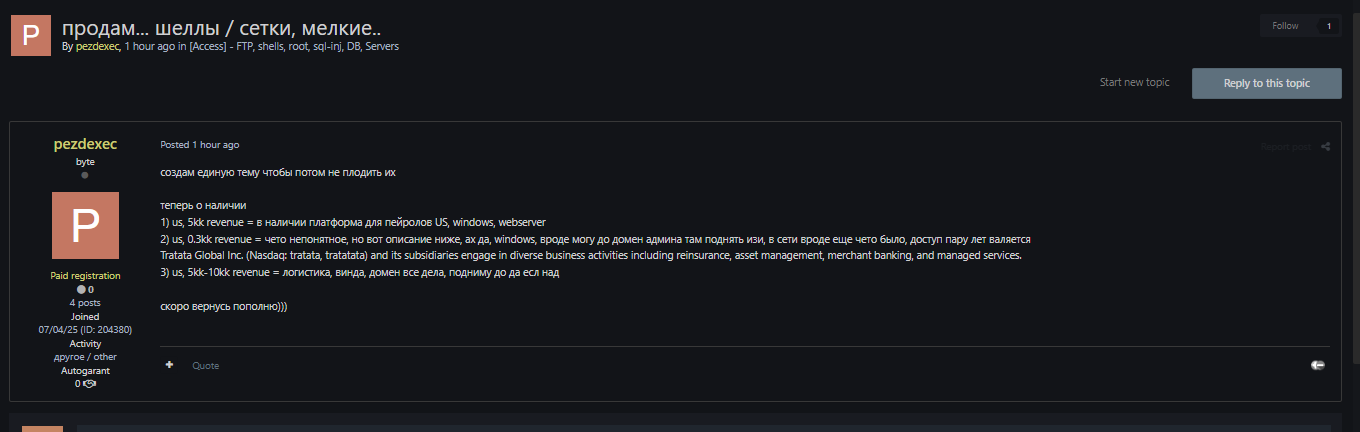Toggle Follow for this topic
1360x432 pixels.
point(1285,26)
